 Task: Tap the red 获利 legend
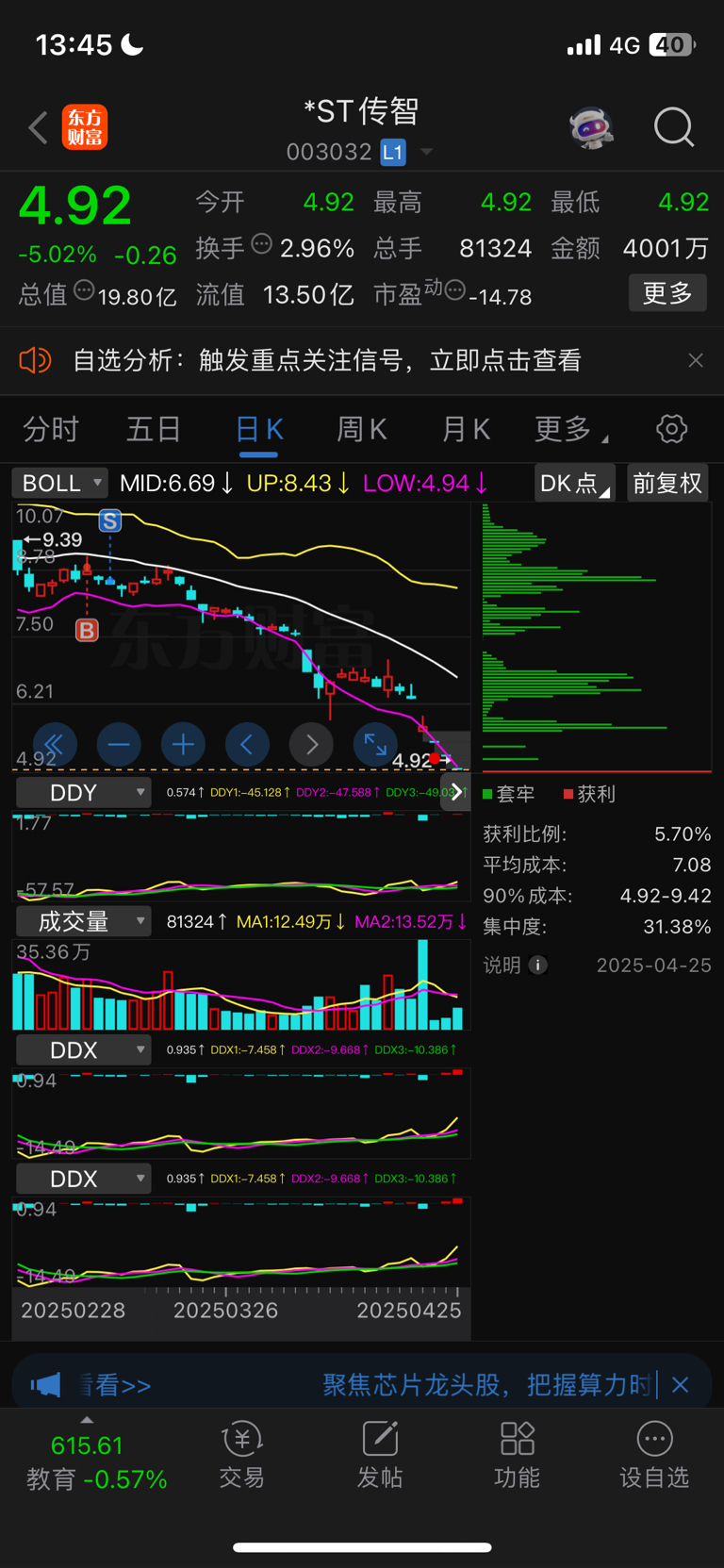[589, 794]
